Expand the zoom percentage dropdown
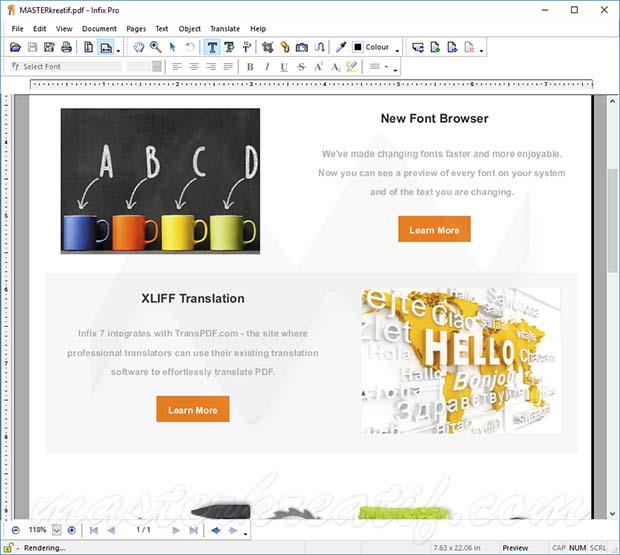620x555 pixels. tap(57, 530)
